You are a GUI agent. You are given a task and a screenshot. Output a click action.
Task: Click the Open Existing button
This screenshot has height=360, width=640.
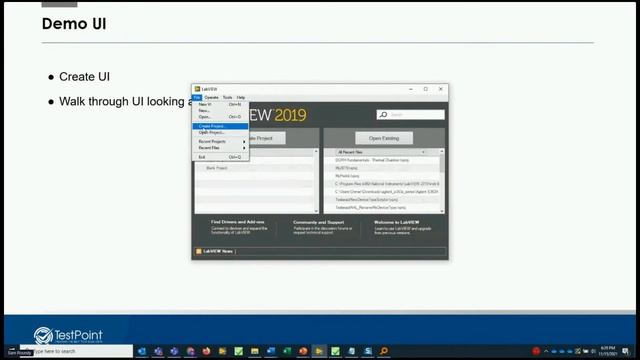click(384, 138)
